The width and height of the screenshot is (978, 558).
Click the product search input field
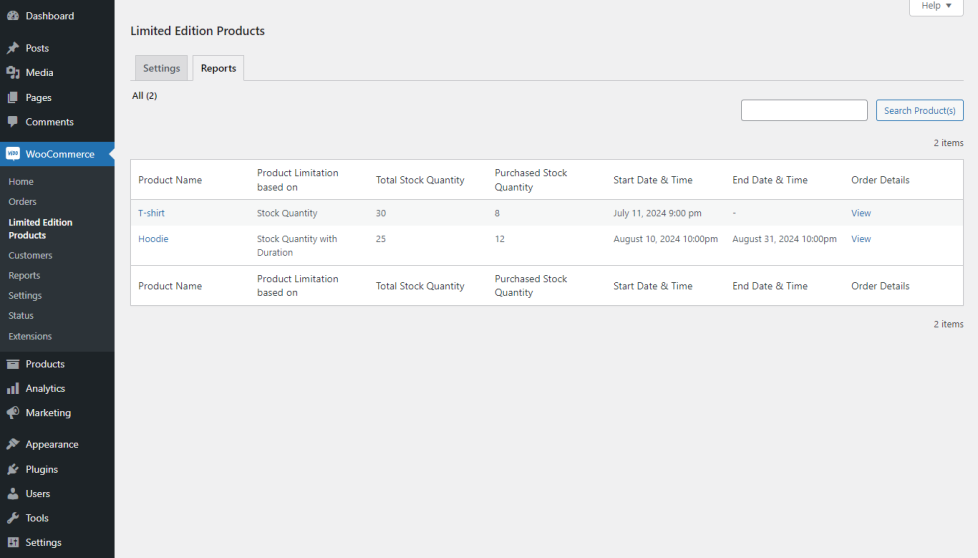point(803,111)
